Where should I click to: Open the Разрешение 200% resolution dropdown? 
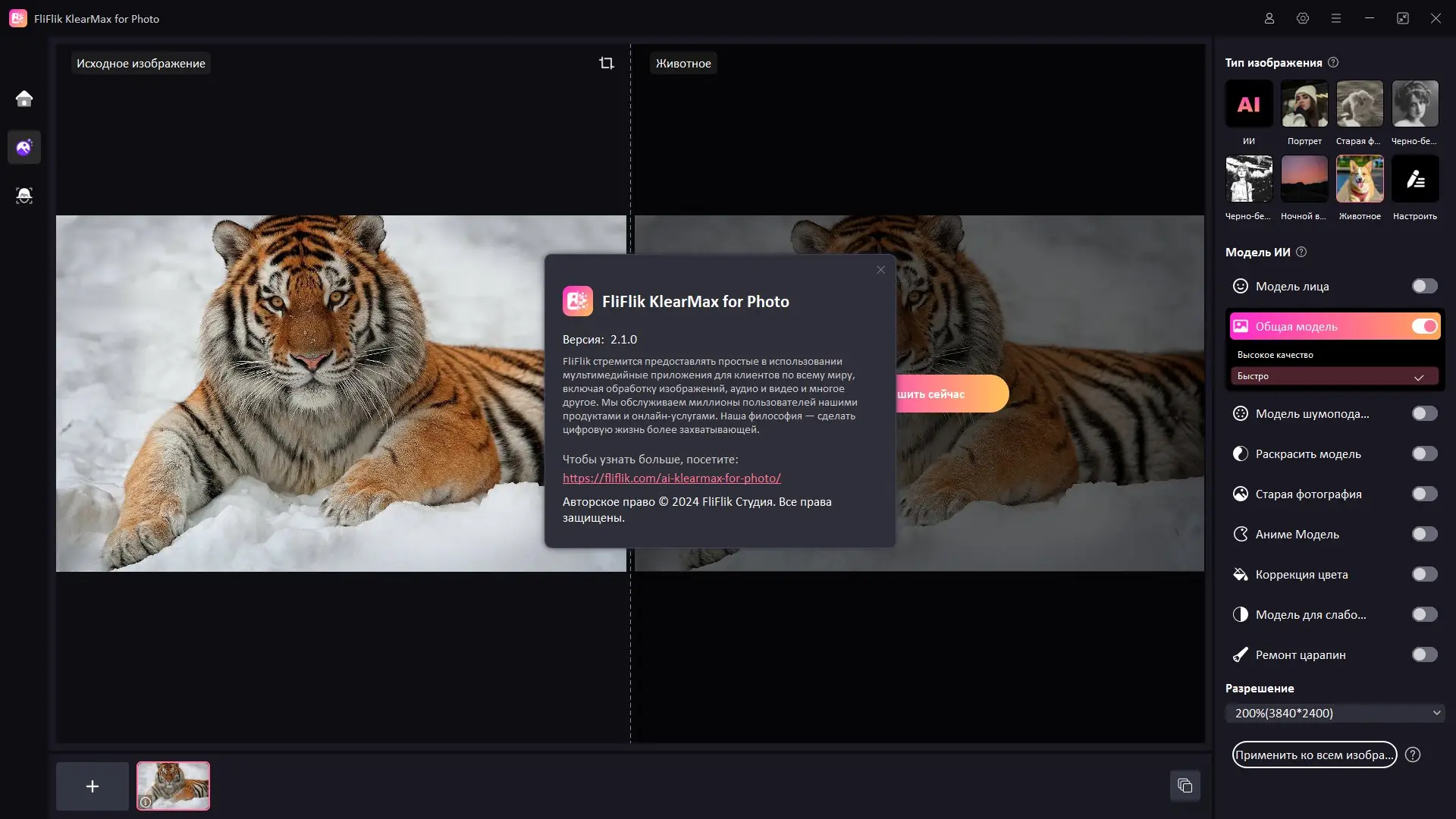[1335, 713]
